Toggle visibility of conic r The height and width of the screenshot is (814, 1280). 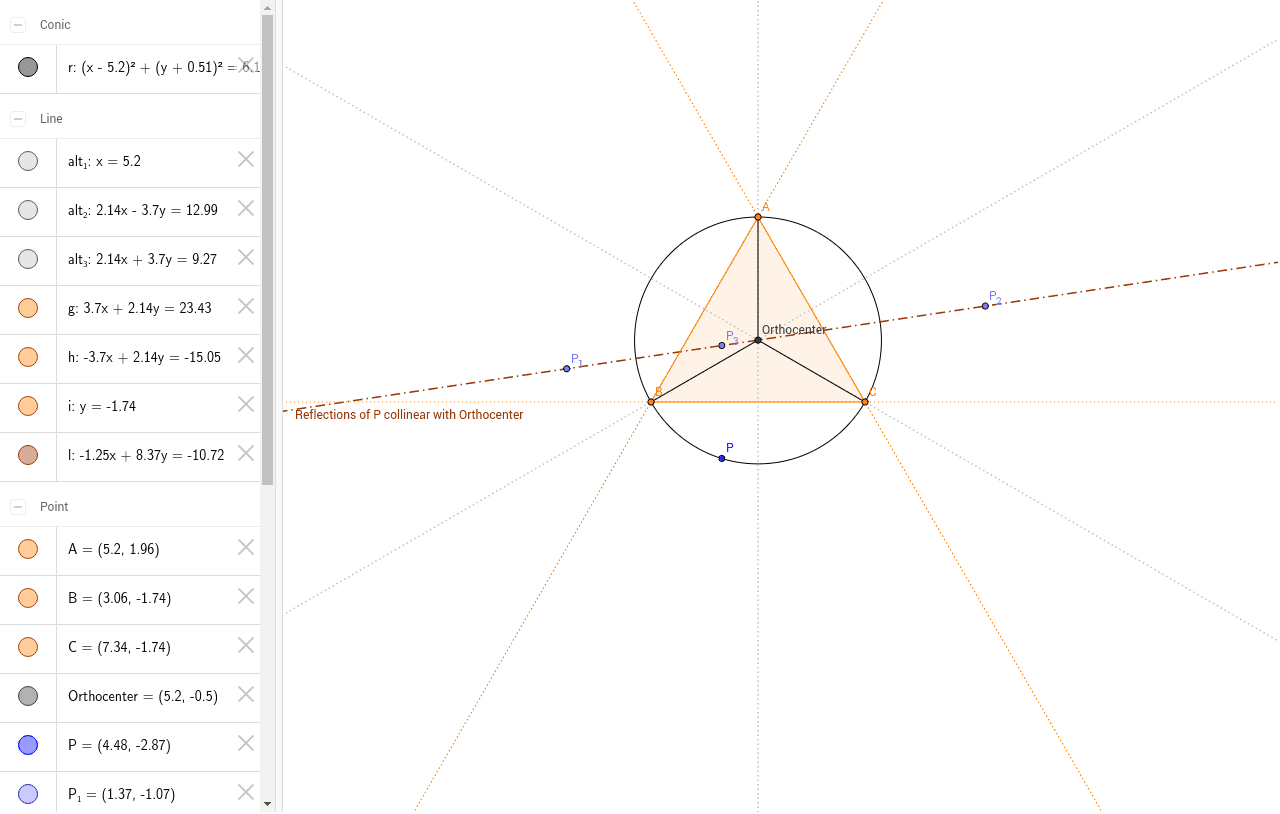(28, 68)
